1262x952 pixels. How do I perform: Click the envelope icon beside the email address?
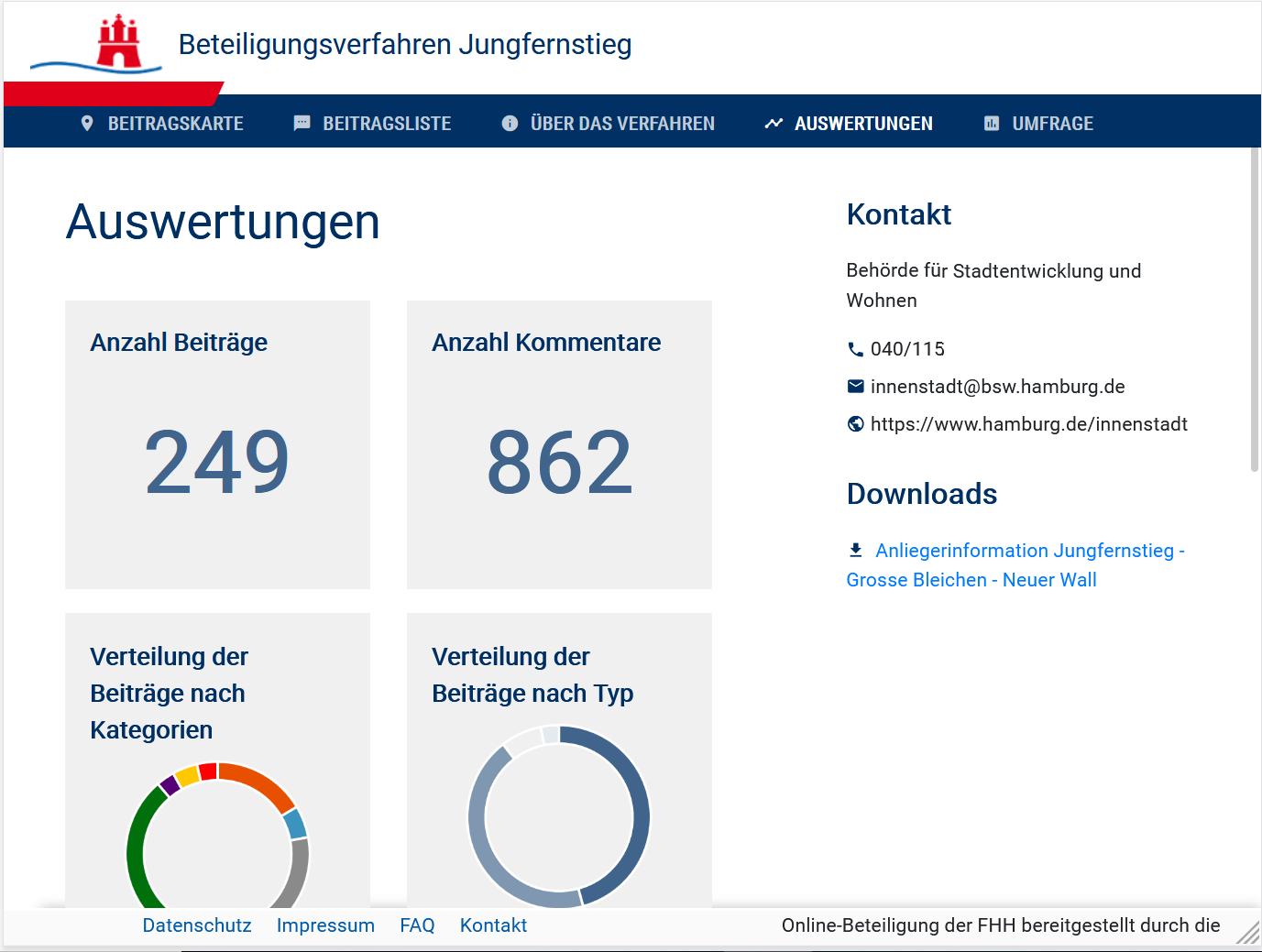855,387
